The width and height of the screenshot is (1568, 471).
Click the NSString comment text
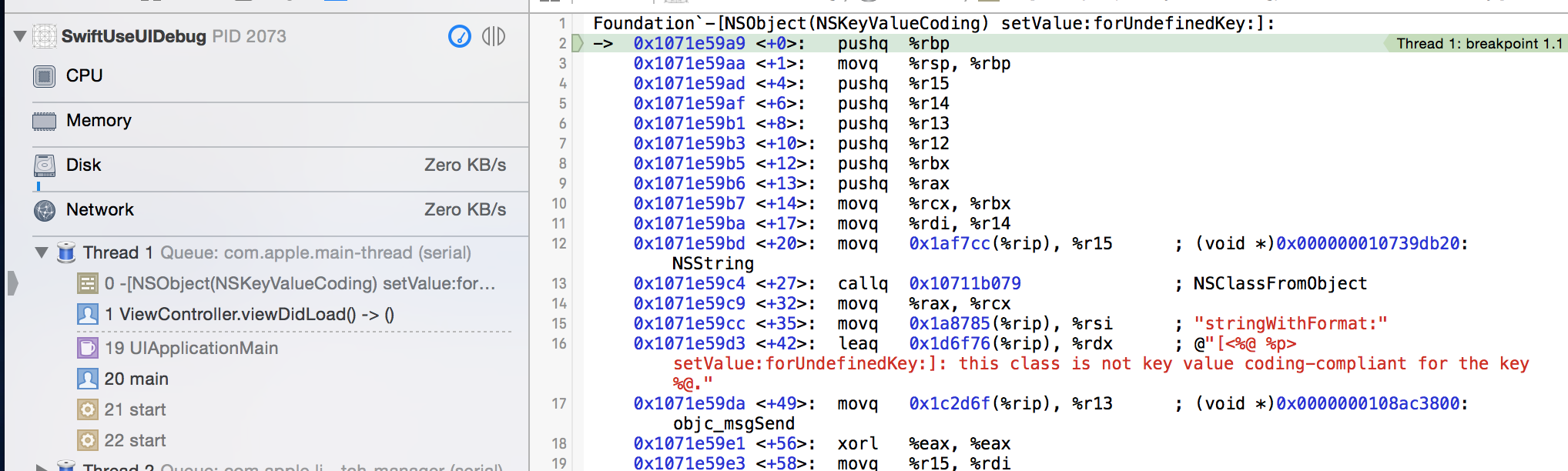[713, 263]
